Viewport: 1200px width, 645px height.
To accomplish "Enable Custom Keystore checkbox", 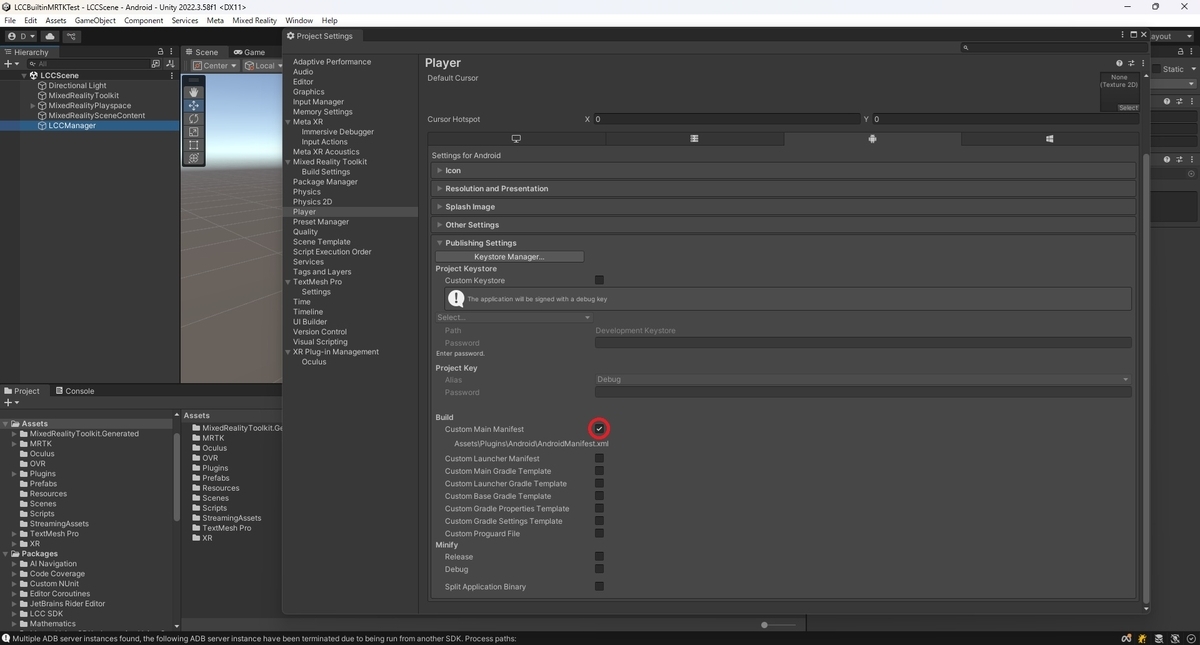I will (x=599, y=280).
